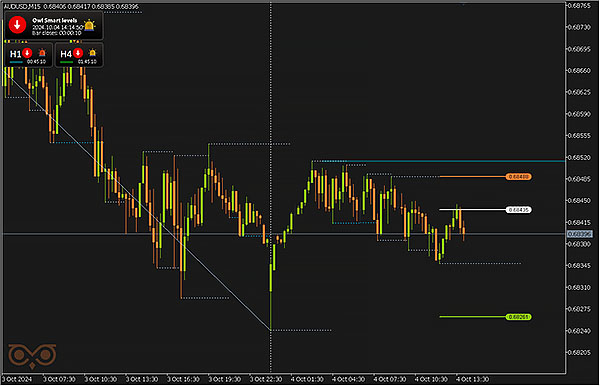Viewport: 600px width, 386px height.
Task: Click the red down-arrow next to H1
Action: tap(27, 53)
